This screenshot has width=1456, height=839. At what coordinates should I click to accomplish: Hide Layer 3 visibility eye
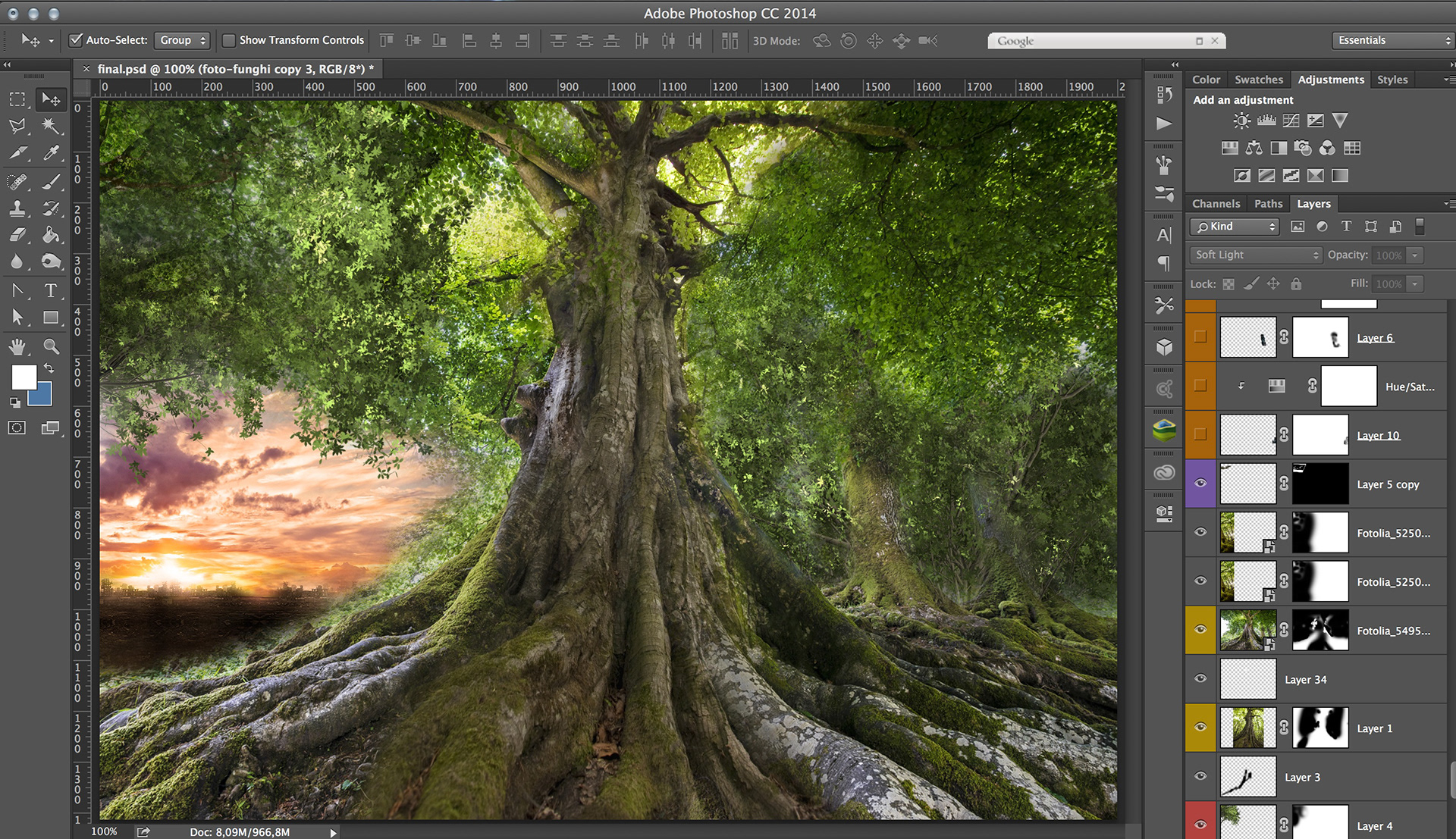1200,776
